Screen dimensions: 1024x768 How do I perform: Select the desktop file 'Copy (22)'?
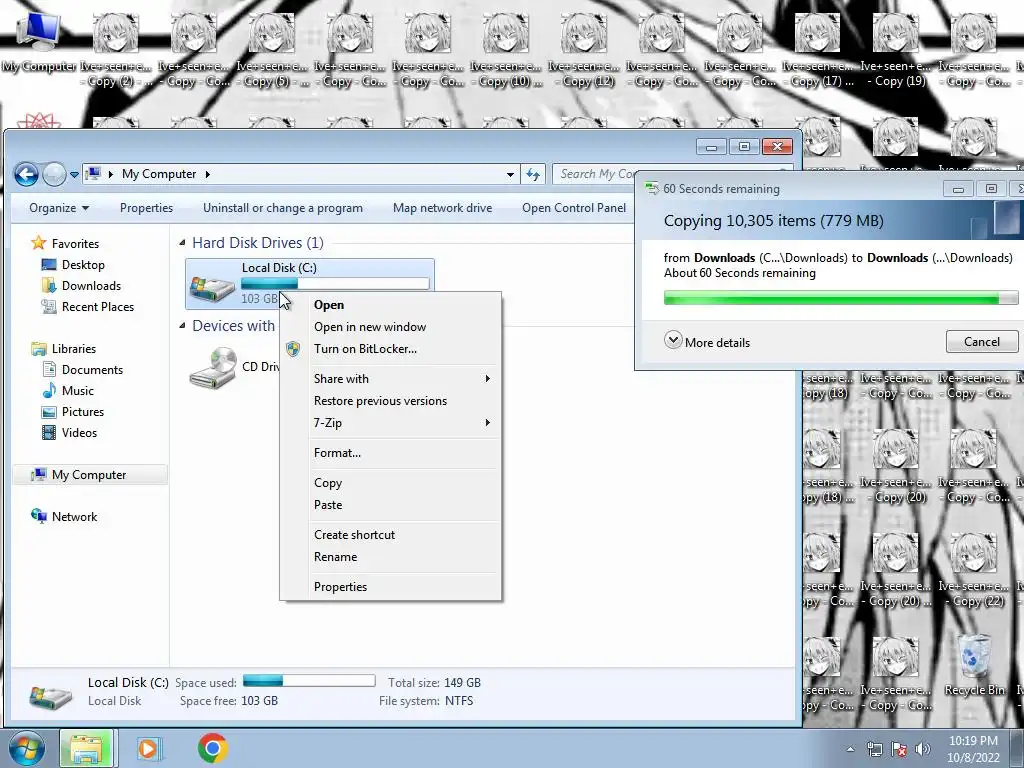974,569
